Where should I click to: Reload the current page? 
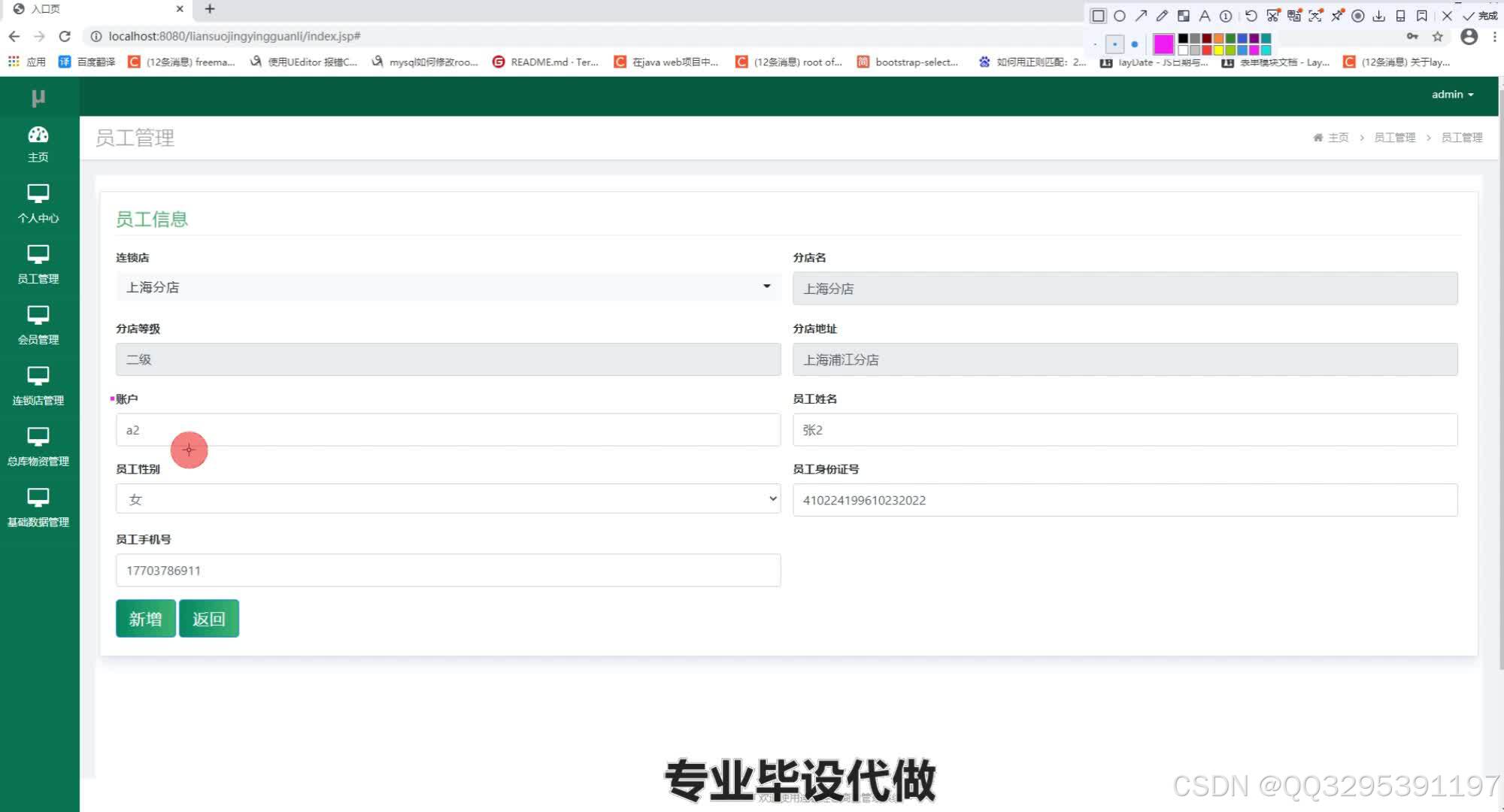[65, 36]
